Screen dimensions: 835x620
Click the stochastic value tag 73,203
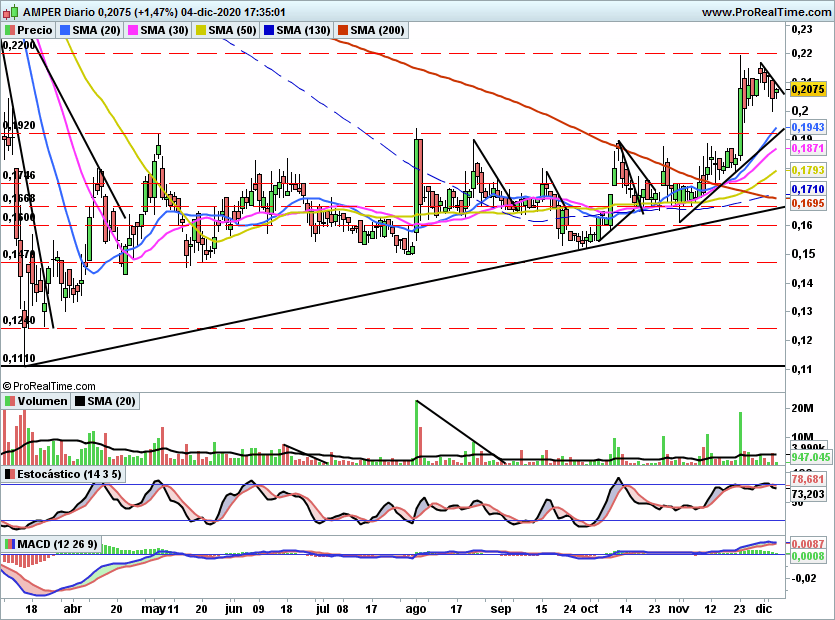(x=808, y=494)
